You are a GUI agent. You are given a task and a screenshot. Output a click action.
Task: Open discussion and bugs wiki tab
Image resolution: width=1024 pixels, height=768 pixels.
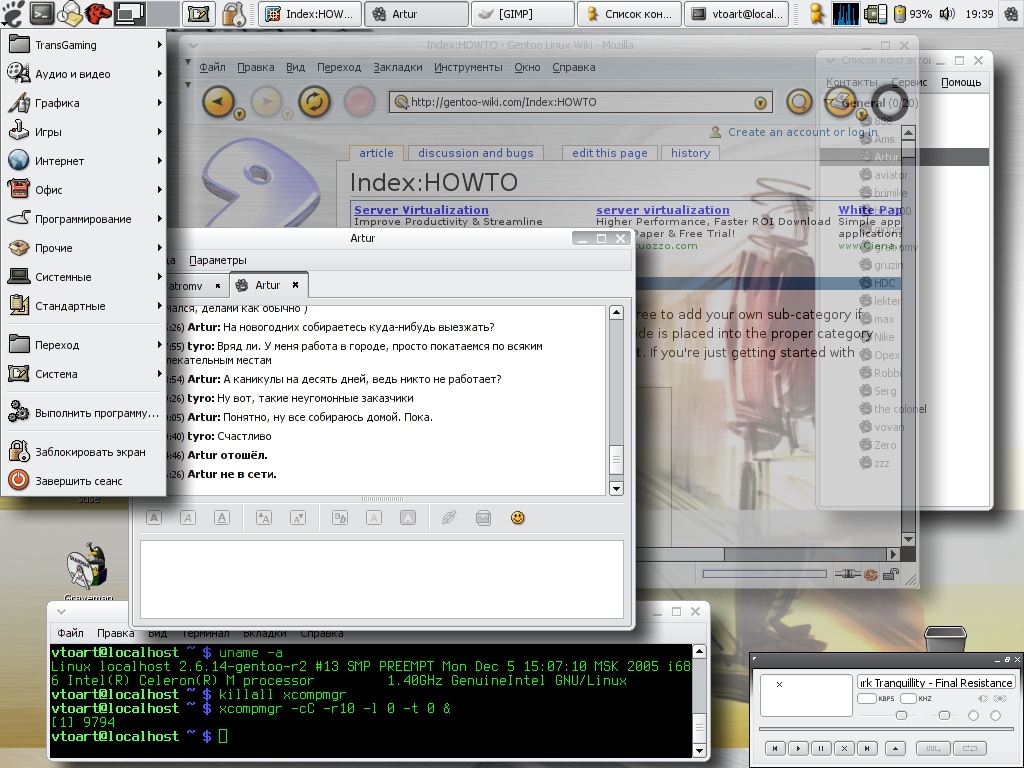click(475, 153)
